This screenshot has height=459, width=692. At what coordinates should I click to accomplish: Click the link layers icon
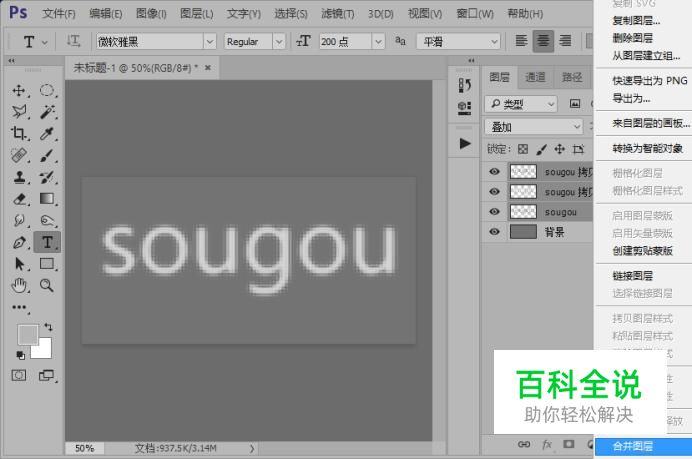point(524,444)
